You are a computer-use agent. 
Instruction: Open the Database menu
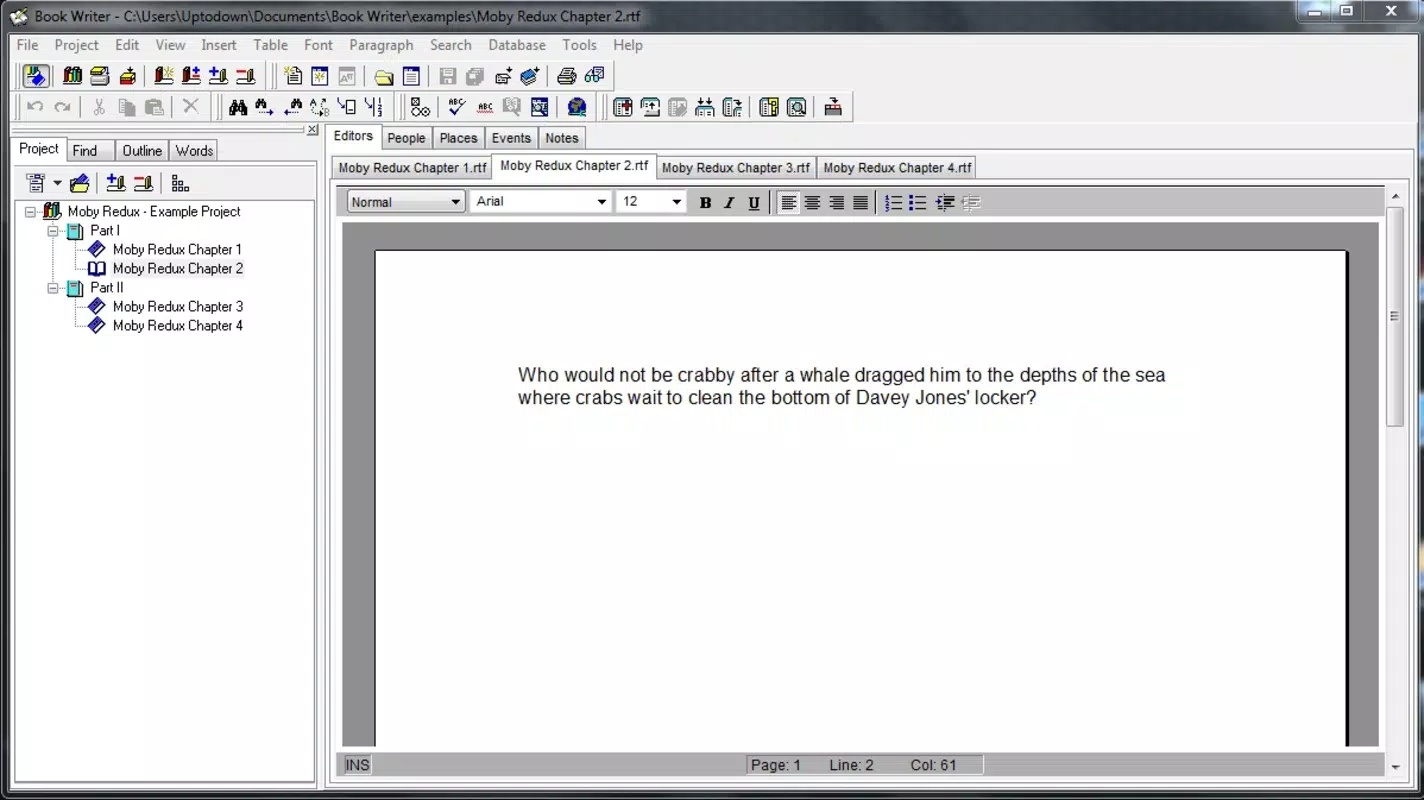(x=517, y=45)
